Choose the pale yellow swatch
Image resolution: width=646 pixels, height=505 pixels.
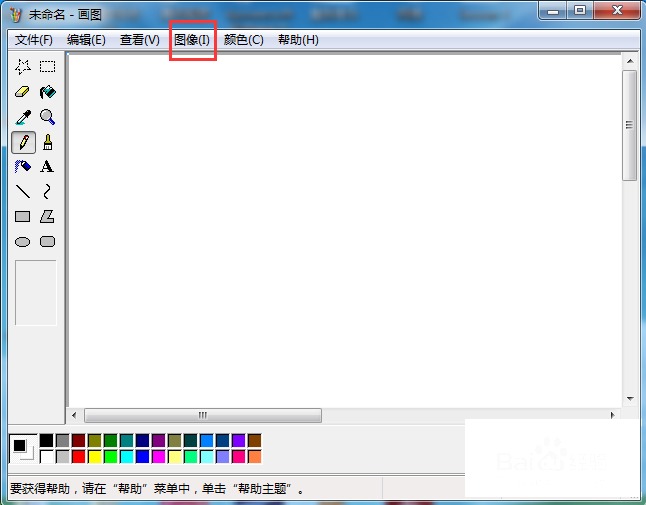pyautogui.click(x=175, y=456)
